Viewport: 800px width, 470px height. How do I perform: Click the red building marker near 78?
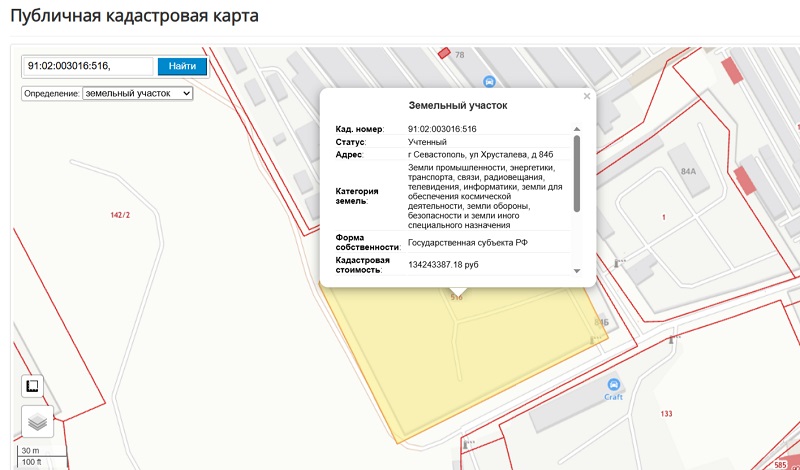[x=444, y=53]
